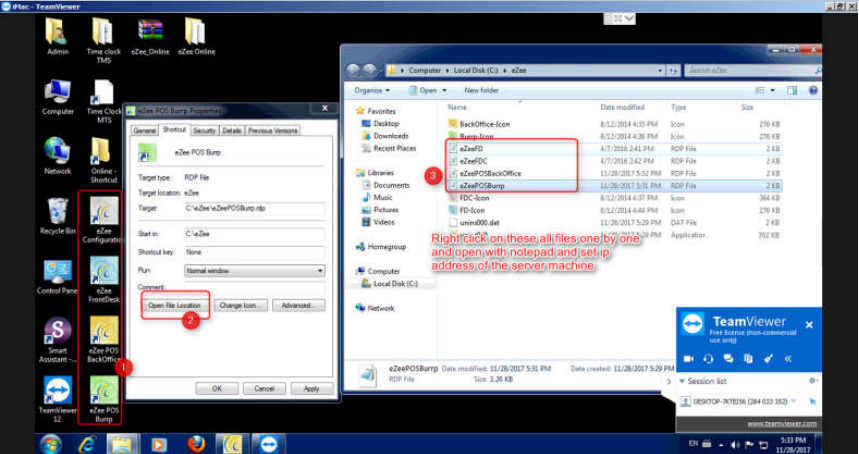The height and width of the screenshot is (454, 859).
Task: Click the headset audio icon in TeamViewer panel
Action: click(708, 359)
